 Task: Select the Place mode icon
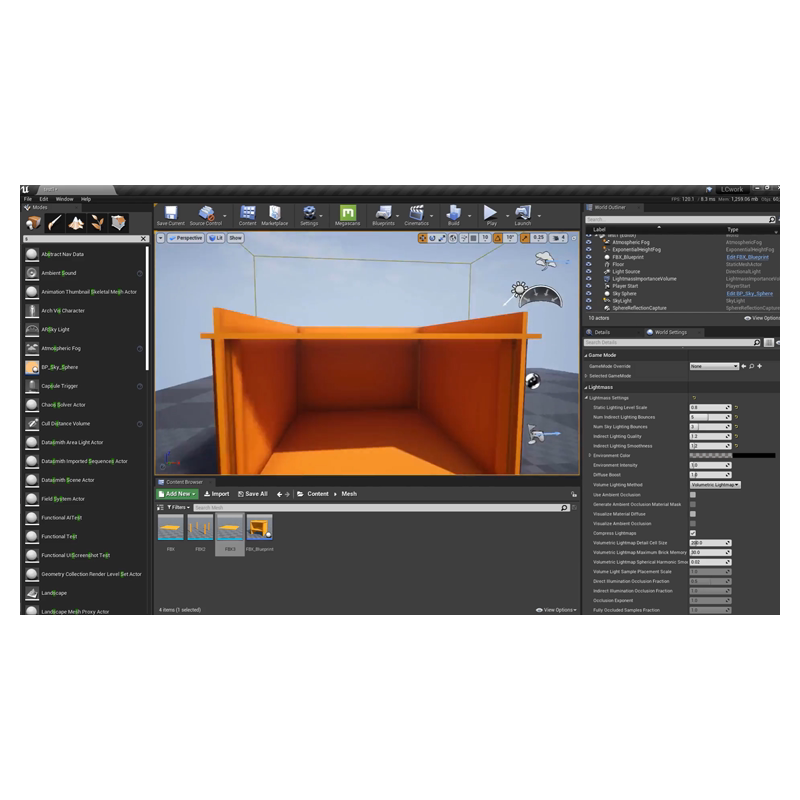pyautogui.click(x=34, y=223)
